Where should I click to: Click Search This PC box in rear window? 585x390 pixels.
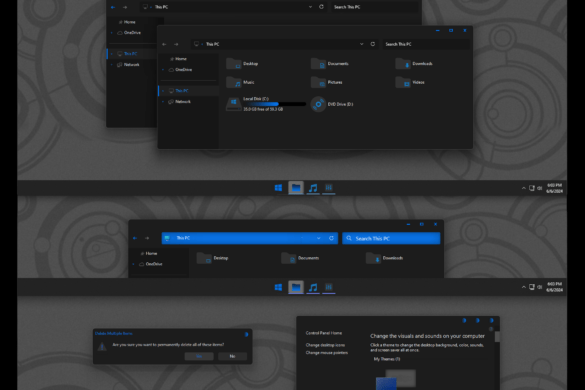[x=375, y=7]
